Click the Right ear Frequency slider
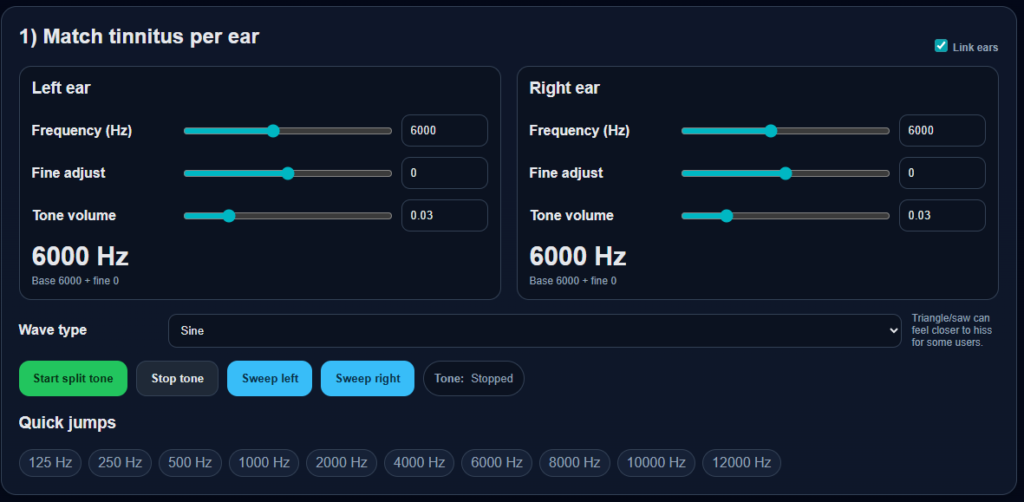 (x=785, y=131)
